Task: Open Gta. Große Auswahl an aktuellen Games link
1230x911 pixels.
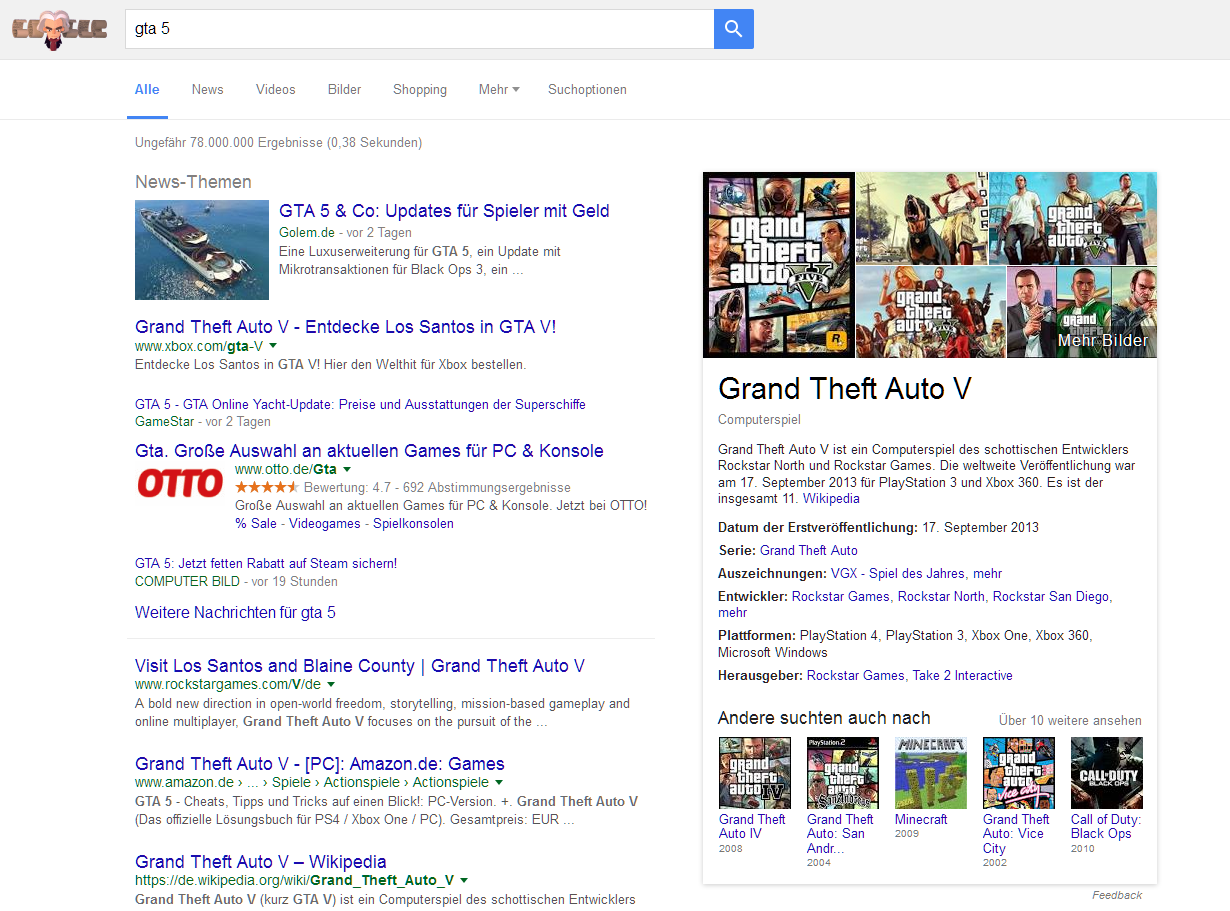Action: (369, 451)
